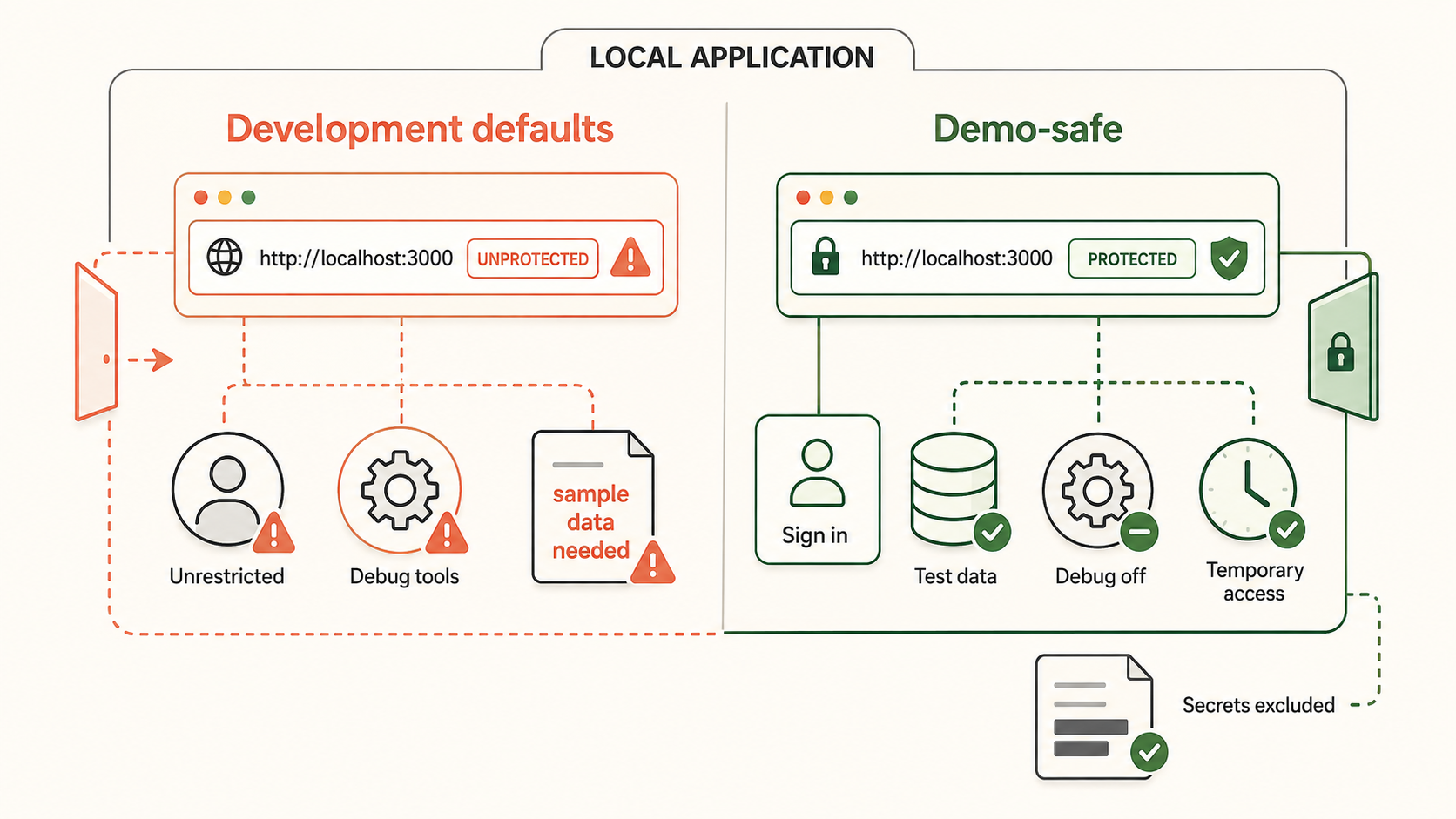This screenshot has height=819, width=1456.
Task: Select the Temporary access clock icon
Action: (1248, 490)
